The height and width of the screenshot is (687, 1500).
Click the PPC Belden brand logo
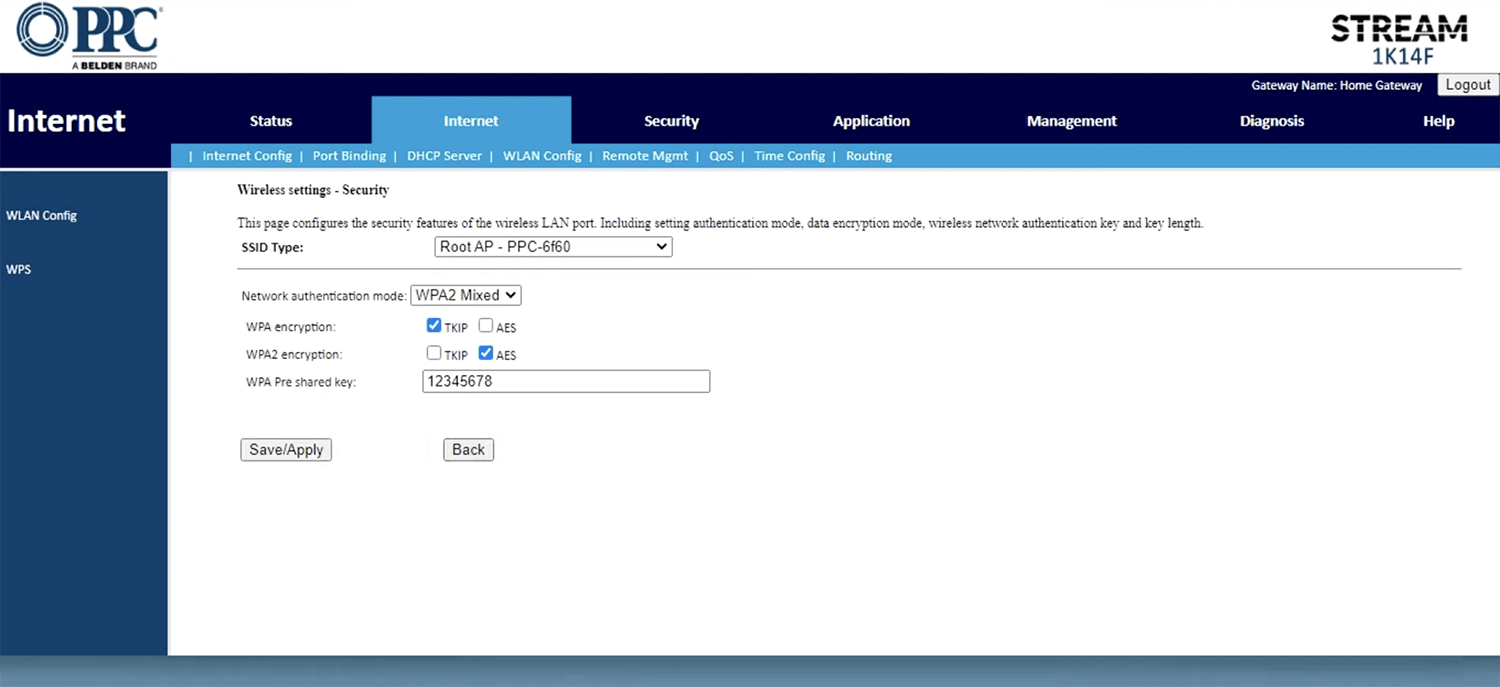(x=89, y=36)
